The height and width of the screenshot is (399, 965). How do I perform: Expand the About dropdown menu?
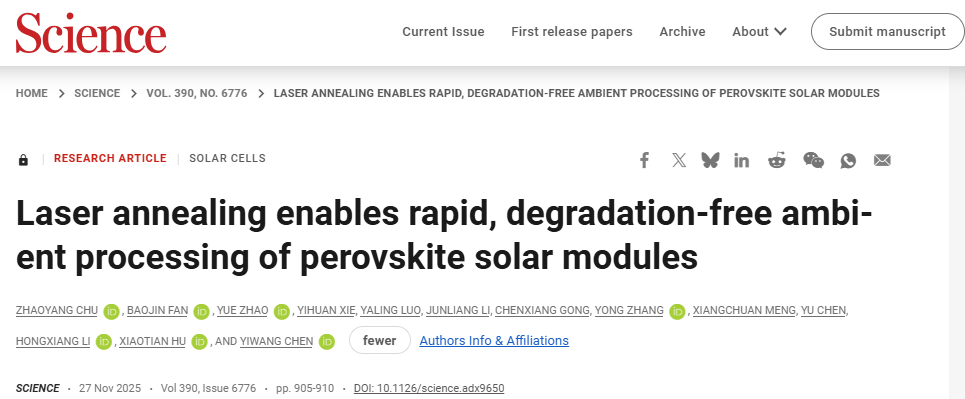click(759, 31)
